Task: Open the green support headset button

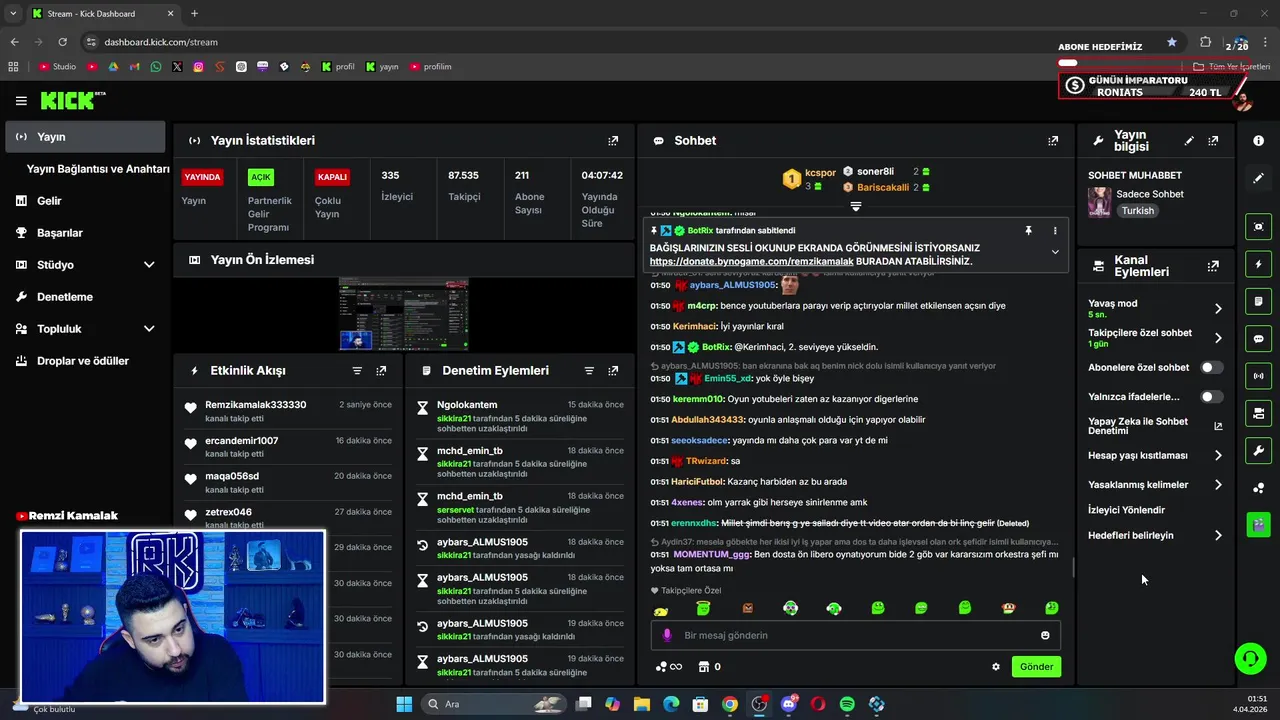Action: (x=1250, y=658)
